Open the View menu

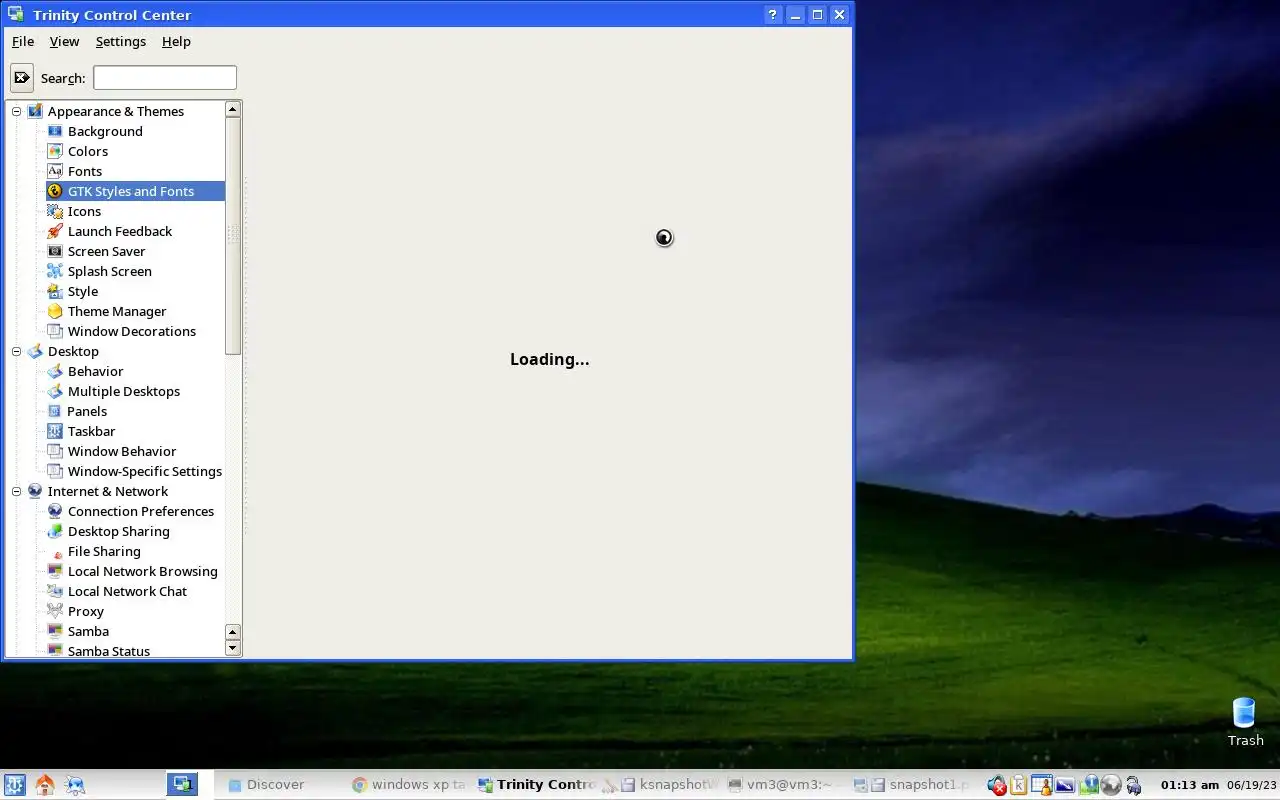coord(64,41)
